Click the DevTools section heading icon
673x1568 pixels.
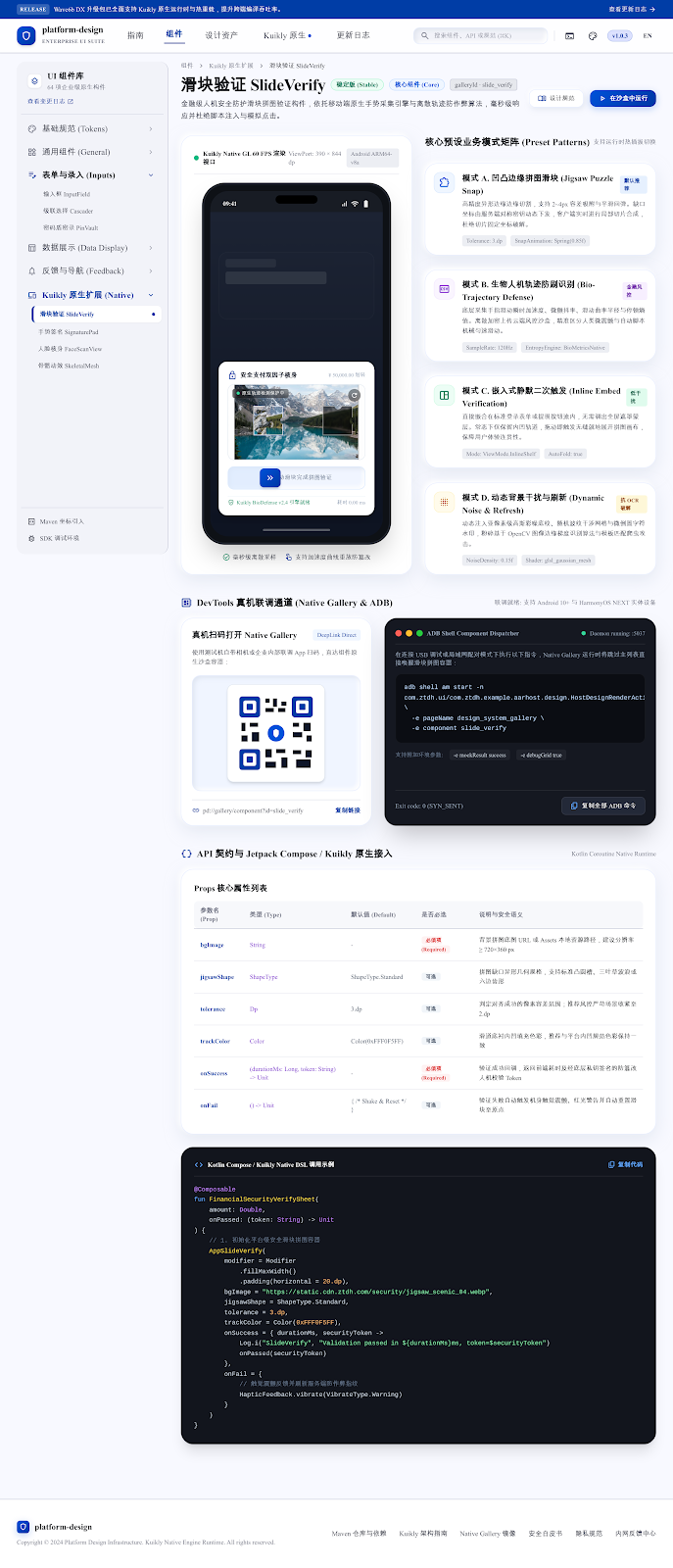point(186,603)
